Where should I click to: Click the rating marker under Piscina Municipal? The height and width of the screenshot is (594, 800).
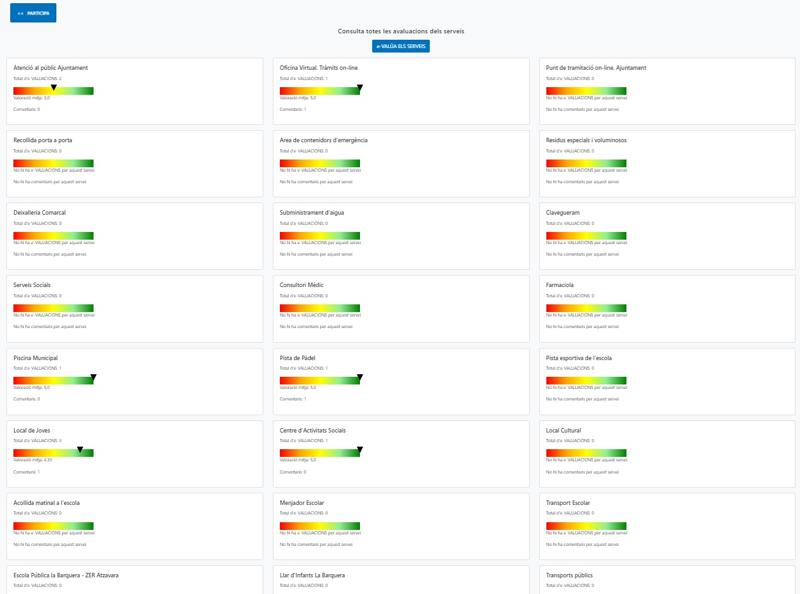[x=93, y=378]
